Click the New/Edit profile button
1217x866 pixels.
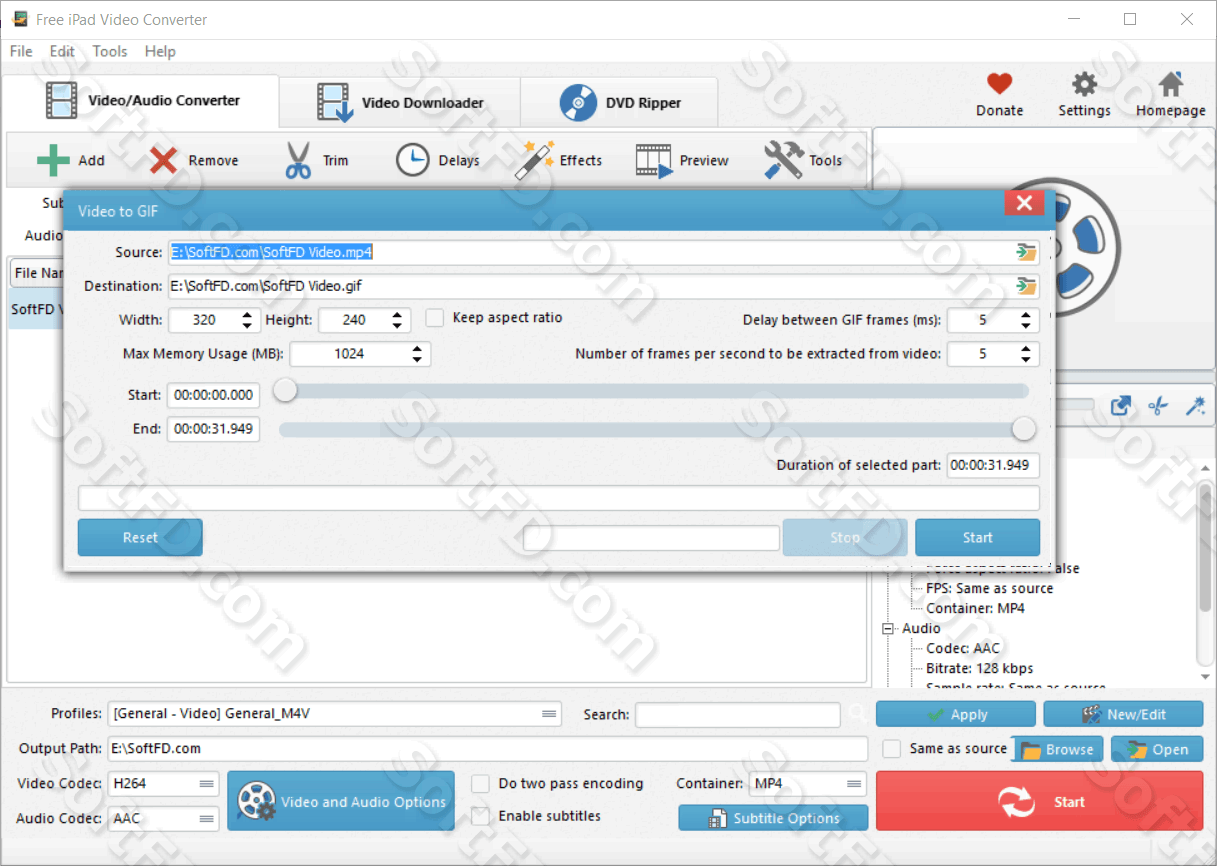1123,714
